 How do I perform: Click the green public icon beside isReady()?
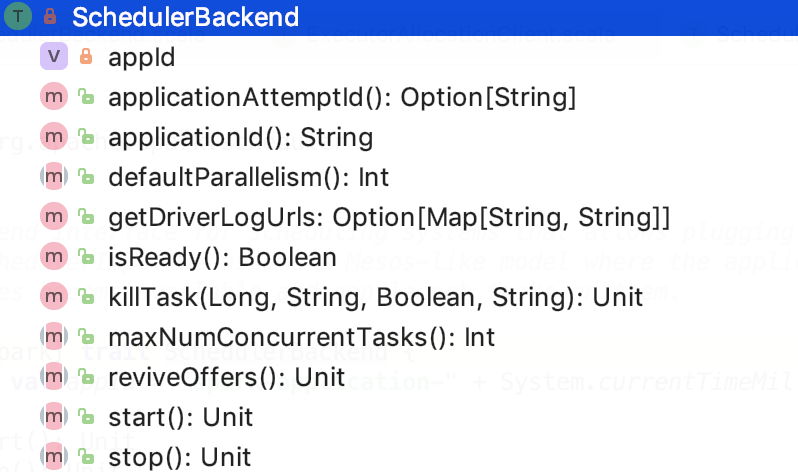[x=86, y=257]
